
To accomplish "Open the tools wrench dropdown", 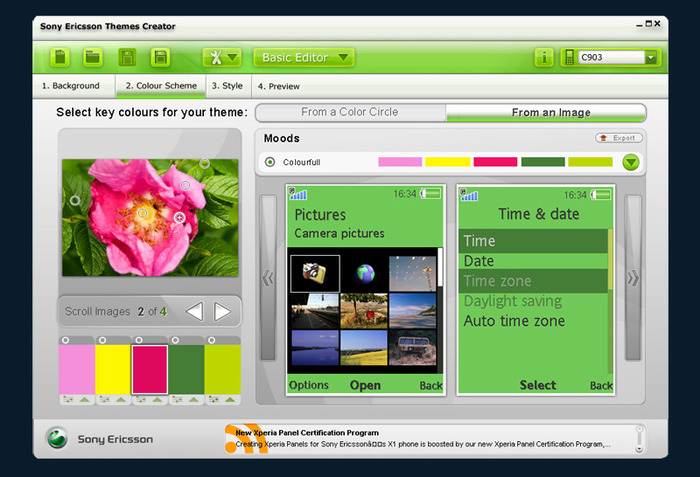I will [222, 58].
